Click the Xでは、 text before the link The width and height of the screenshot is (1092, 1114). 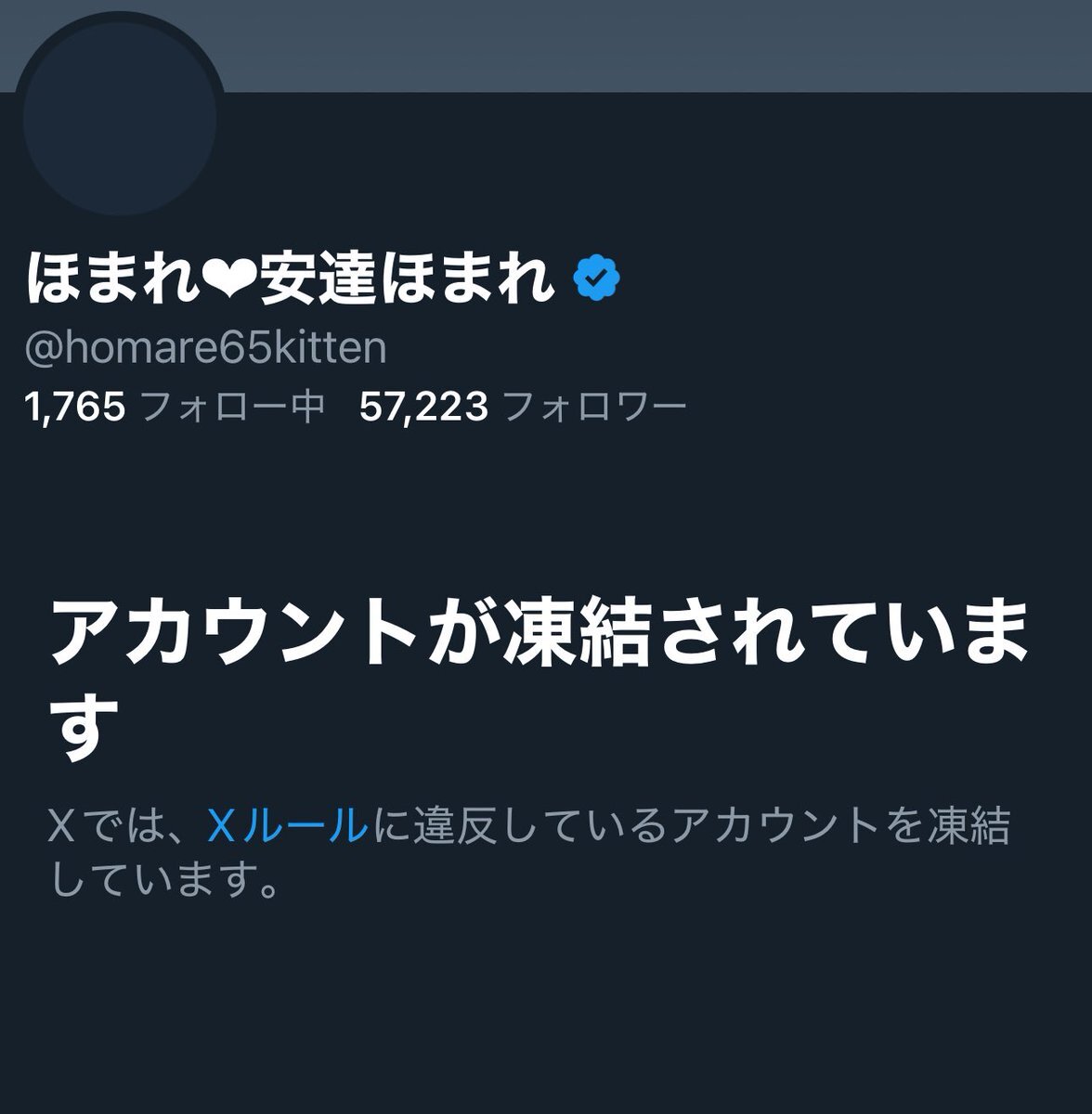[x=126, y=825]
